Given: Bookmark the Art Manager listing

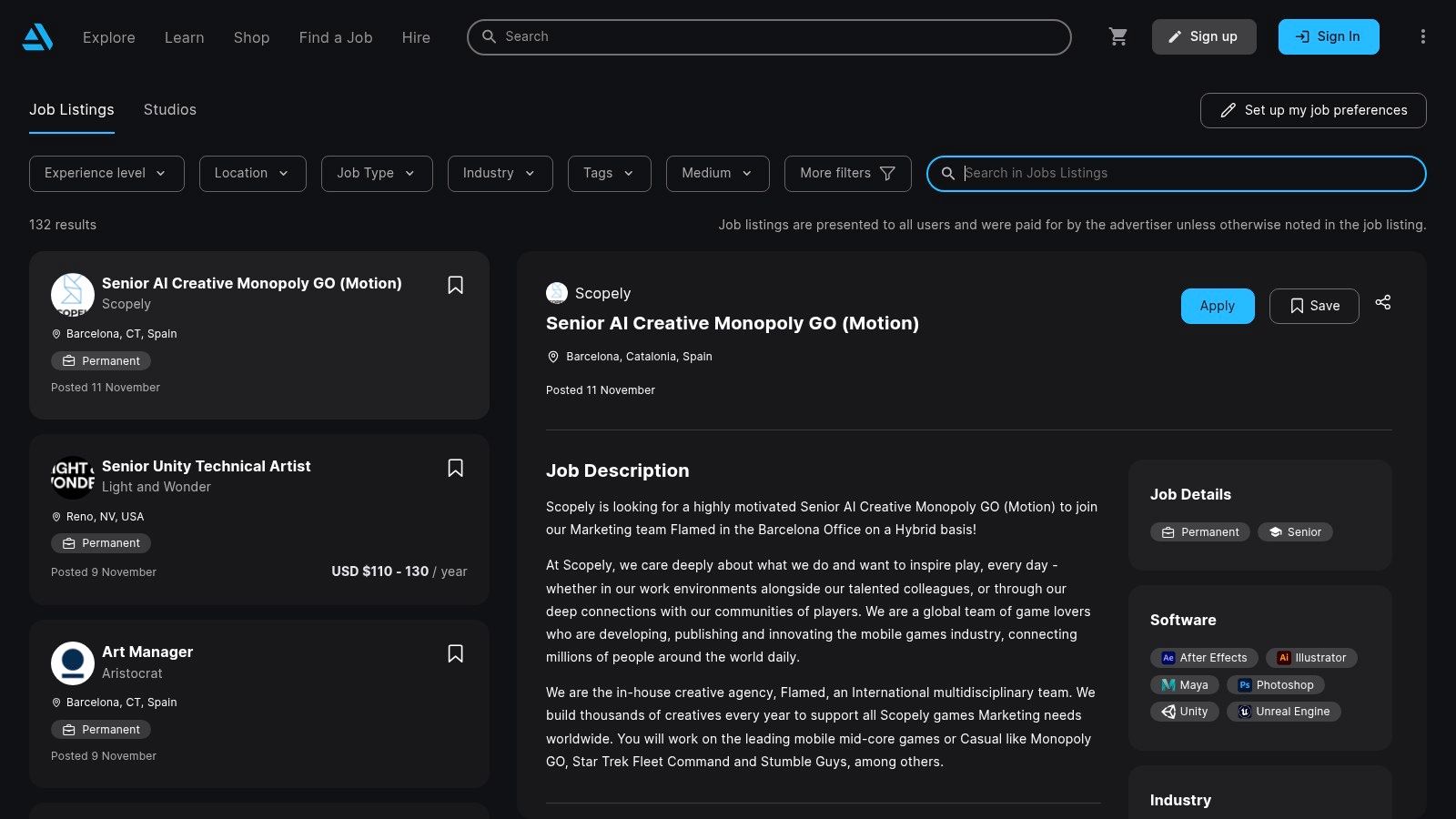Looking at the screenshot, I should (456, 653).
